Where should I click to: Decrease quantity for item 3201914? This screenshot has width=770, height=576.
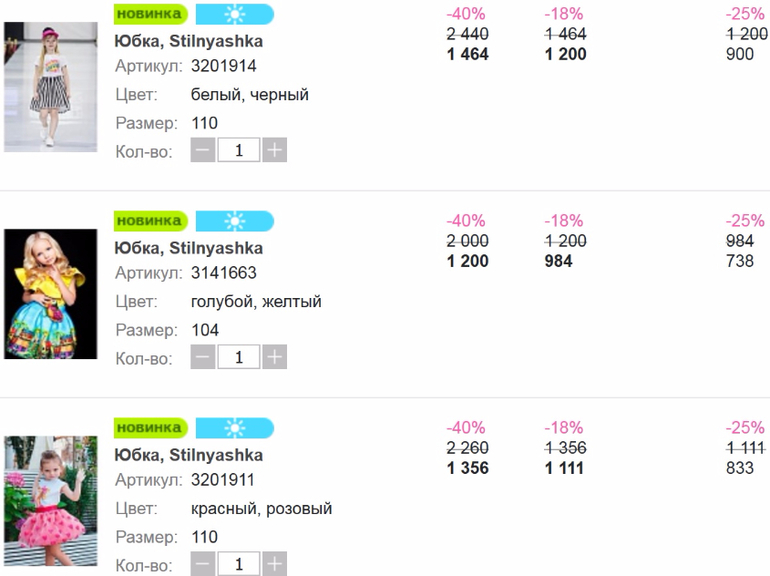203,151
